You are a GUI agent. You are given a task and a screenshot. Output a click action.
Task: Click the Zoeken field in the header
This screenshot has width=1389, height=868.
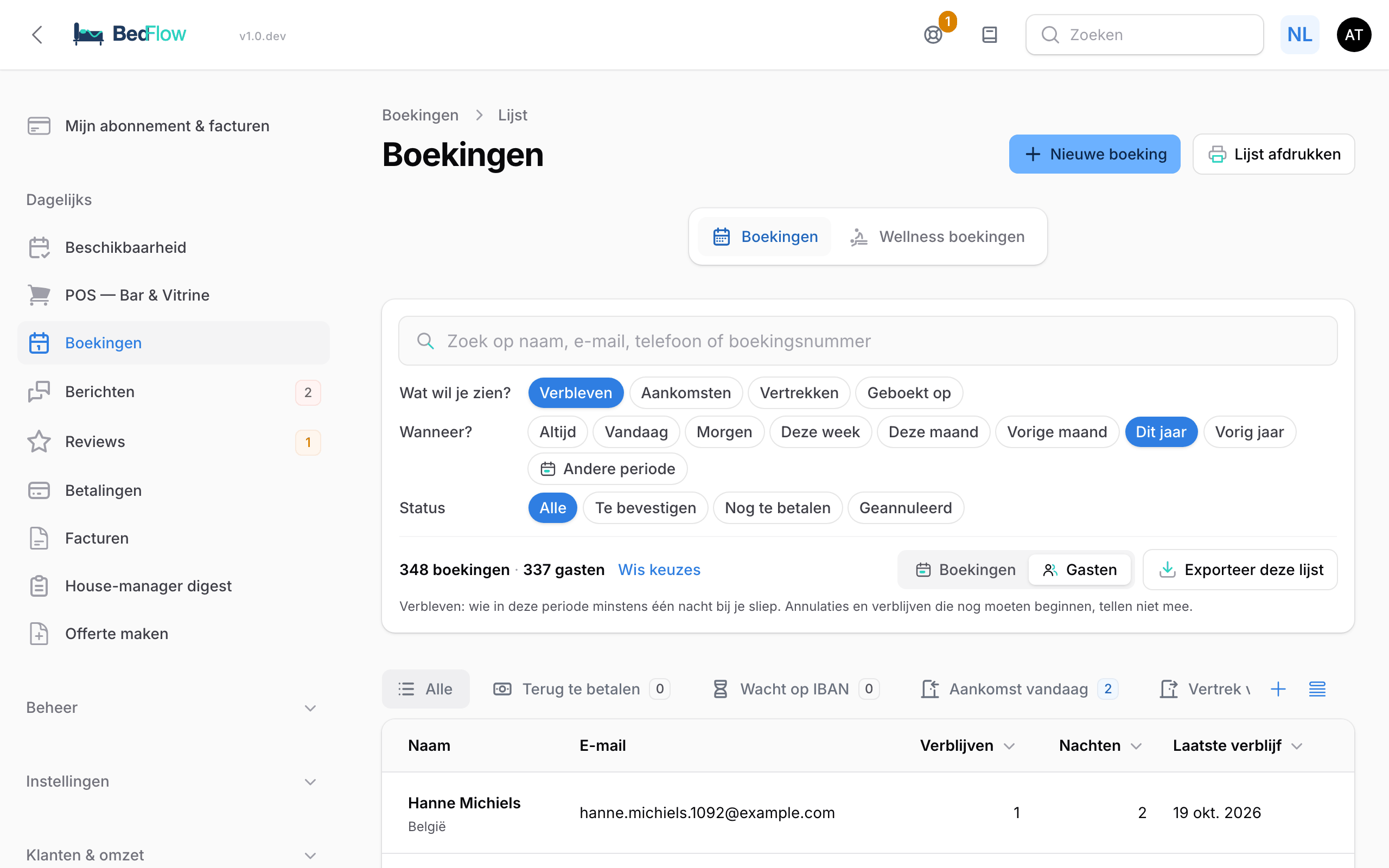[1144, 35]
